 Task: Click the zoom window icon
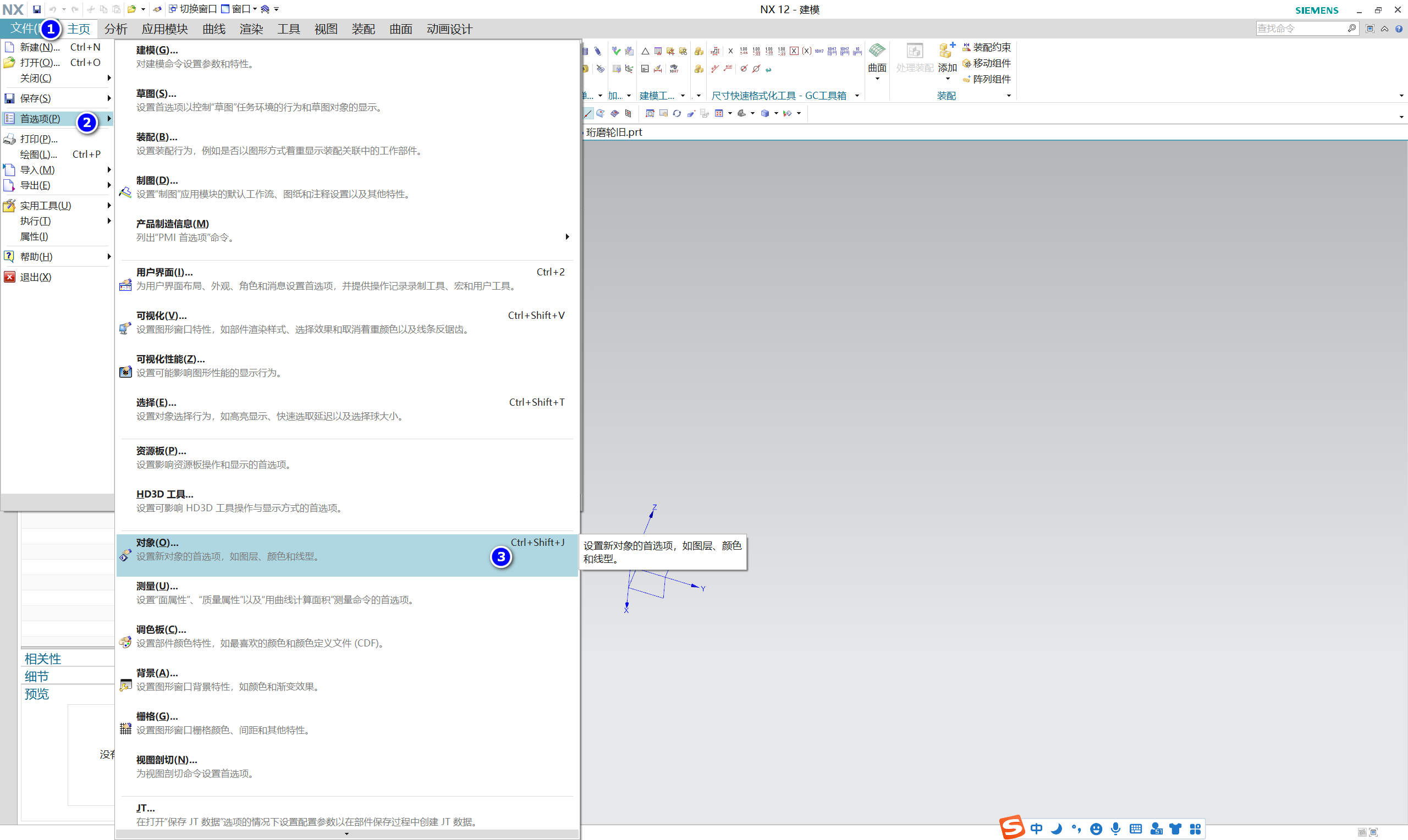pyautogui.click(x=650, y=114)
